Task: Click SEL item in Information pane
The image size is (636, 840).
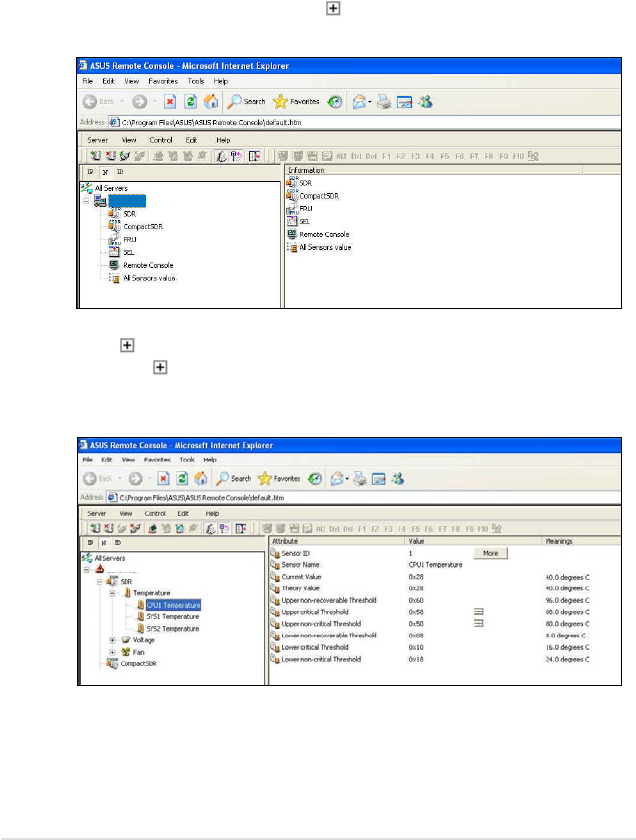Action: [304, 221]
